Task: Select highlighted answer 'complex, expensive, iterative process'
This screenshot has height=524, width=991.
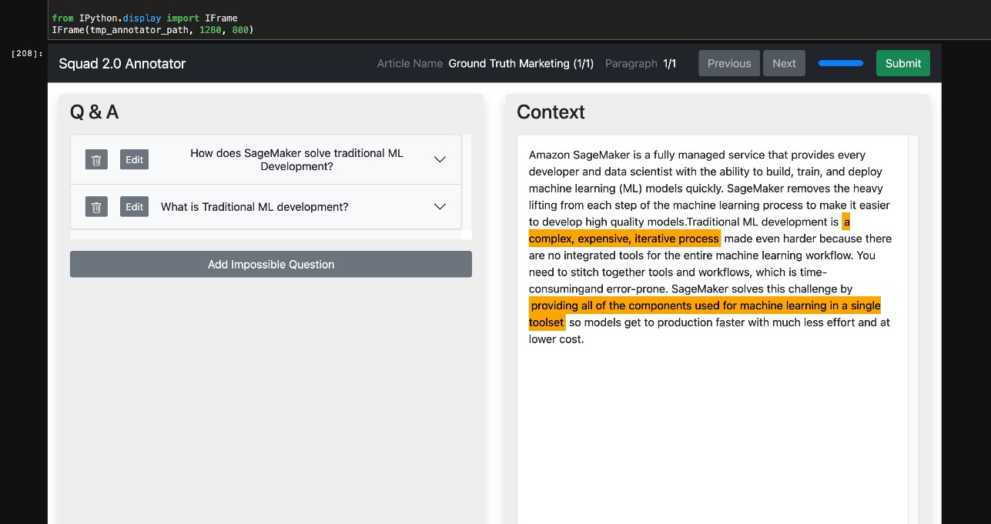Action: (x=624, y=238)
